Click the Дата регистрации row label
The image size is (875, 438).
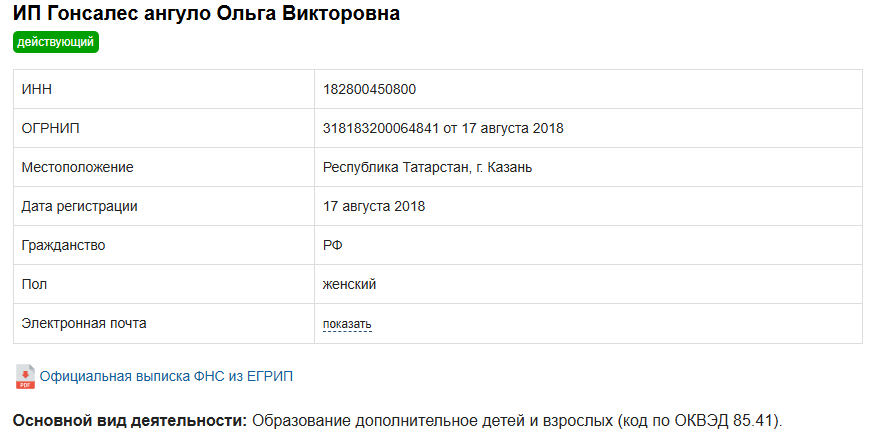[x=79, y=206]
